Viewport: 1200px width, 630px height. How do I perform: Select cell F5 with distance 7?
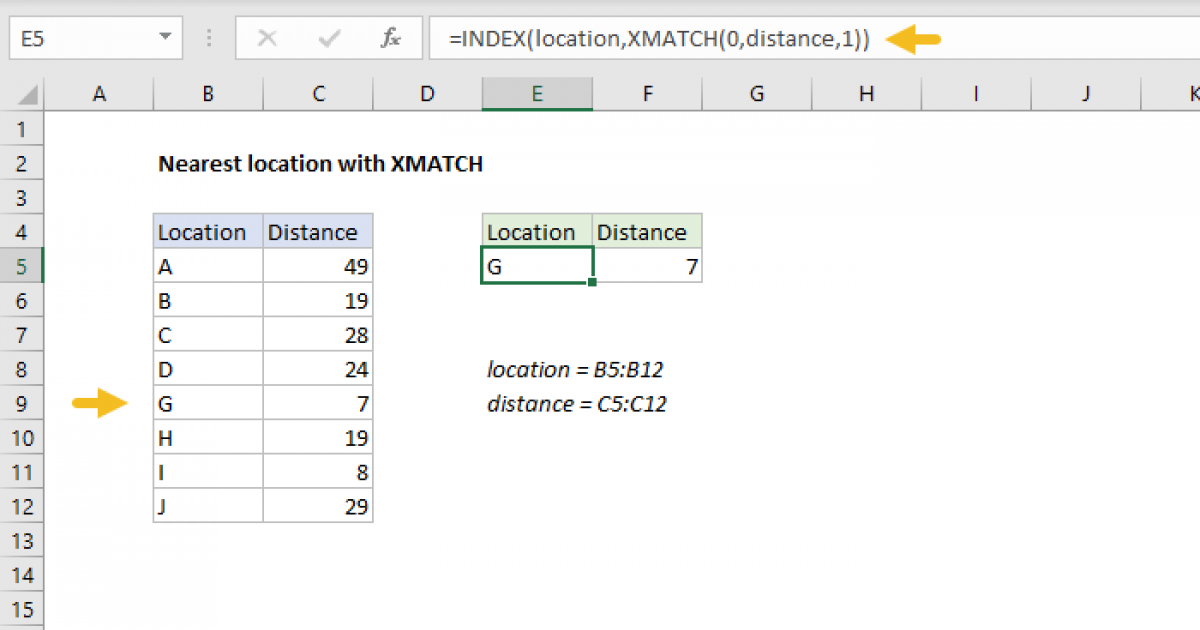tap(648, 265)
